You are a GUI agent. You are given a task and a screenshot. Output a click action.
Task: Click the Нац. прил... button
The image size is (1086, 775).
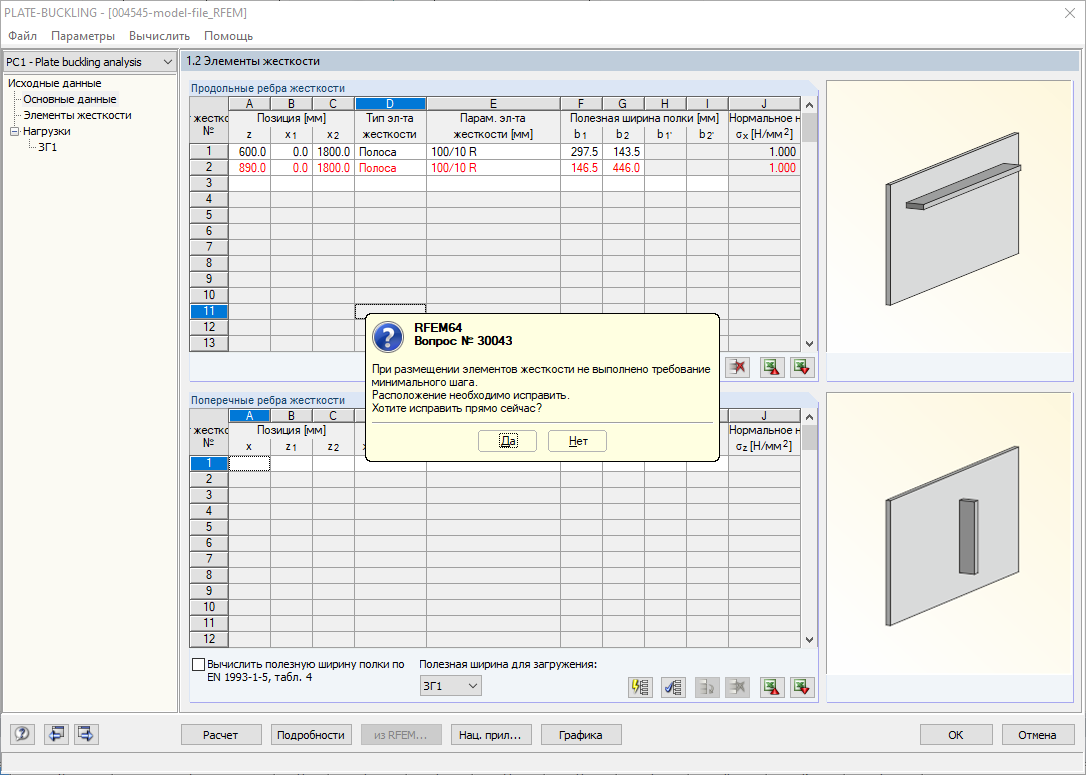490,735
